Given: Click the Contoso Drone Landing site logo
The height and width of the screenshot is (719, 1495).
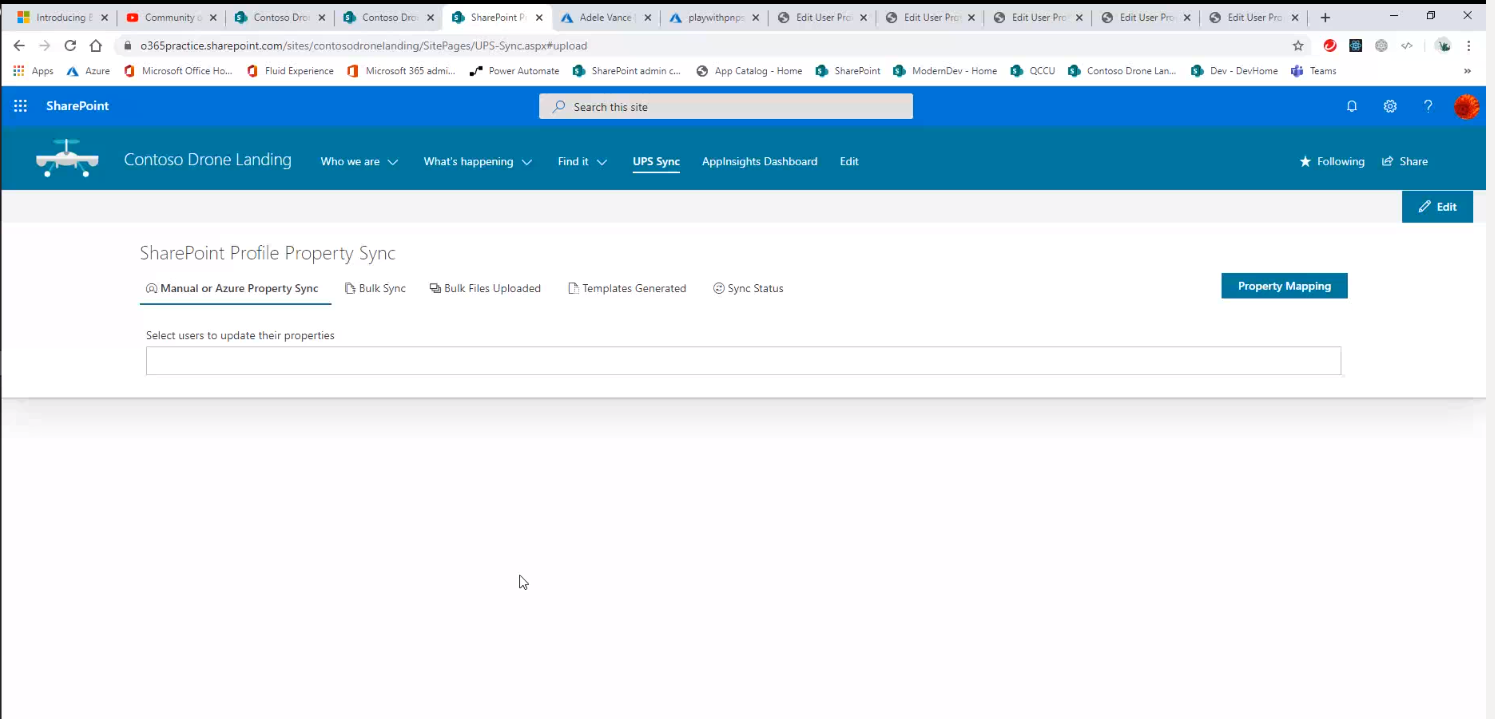Looking at the screenshot, I should [x=67, y=158].
